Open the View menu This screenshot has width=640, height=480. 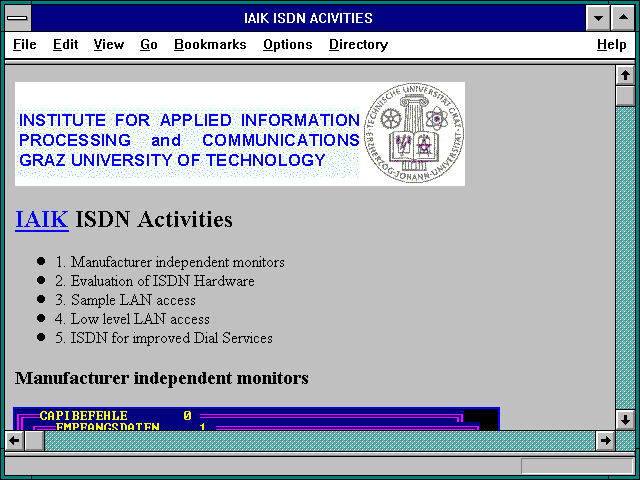[x=109, y=44]
